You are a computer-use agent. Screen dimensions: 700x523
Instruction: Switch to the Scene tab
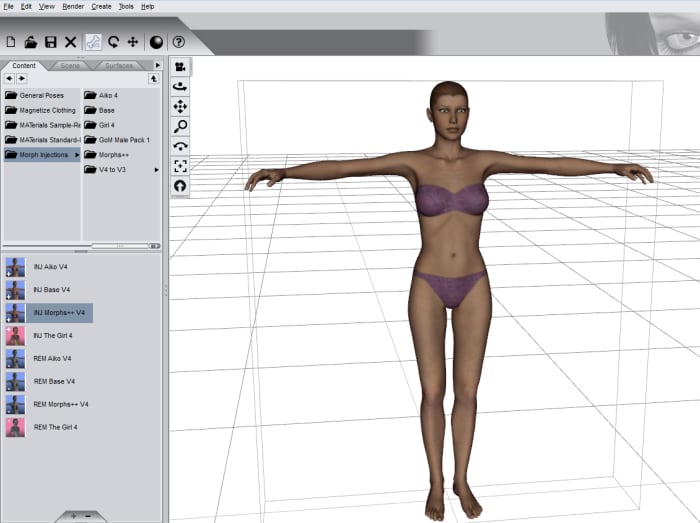[70, 66]
